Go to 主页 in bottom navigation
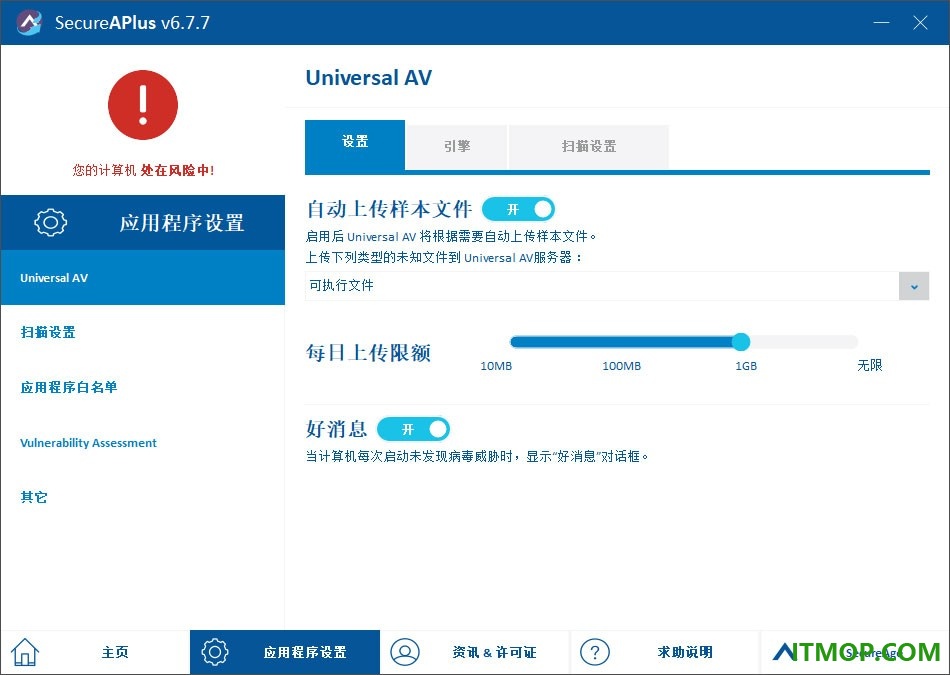This screenshot has height=675, width=950. [x=95, y=652]
